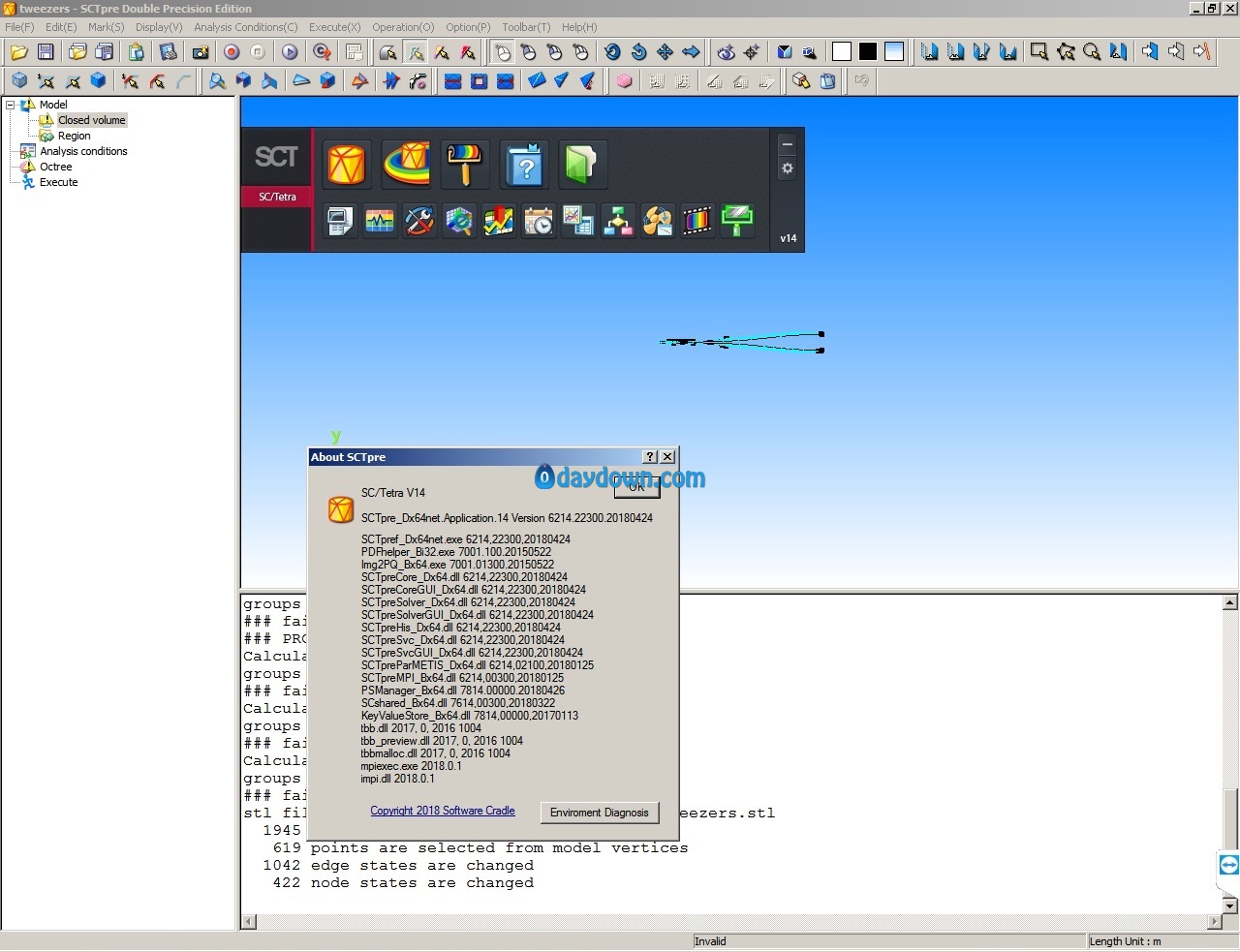Click the log panel scroll down arrow
Image resolution: width=1240 pixels, height=952 pixels.
[x=1229, y=906]
